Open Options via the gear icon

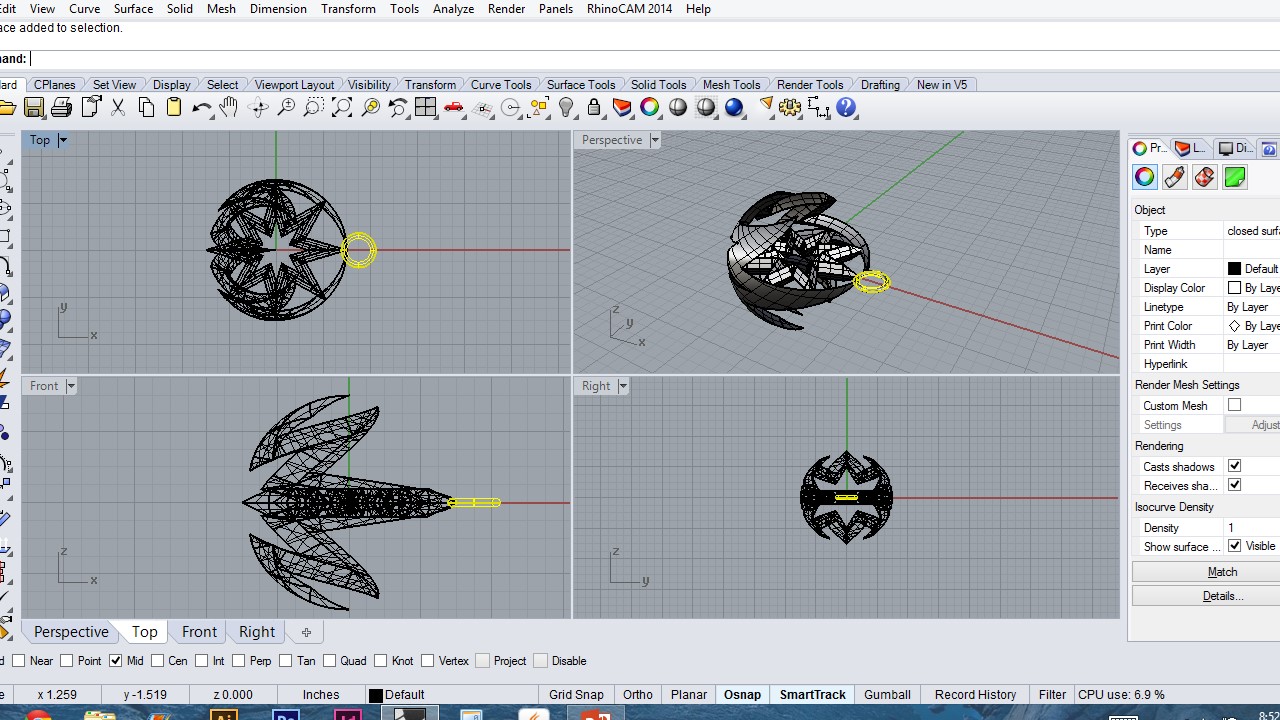tap(790, 108)
